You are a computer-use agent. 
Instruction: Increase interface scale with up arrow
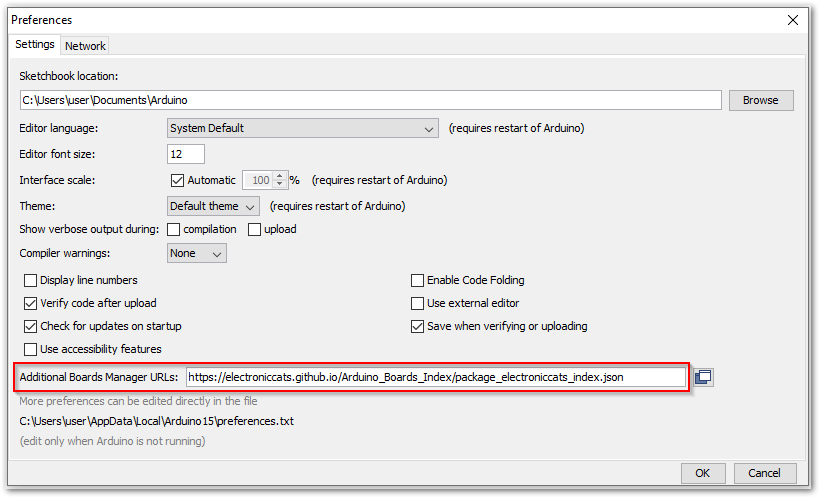[x=280, y=176]
